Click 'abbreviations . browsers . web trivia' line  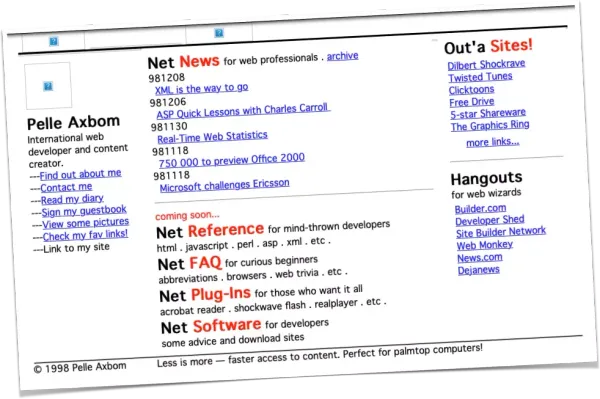click(253, 275)
